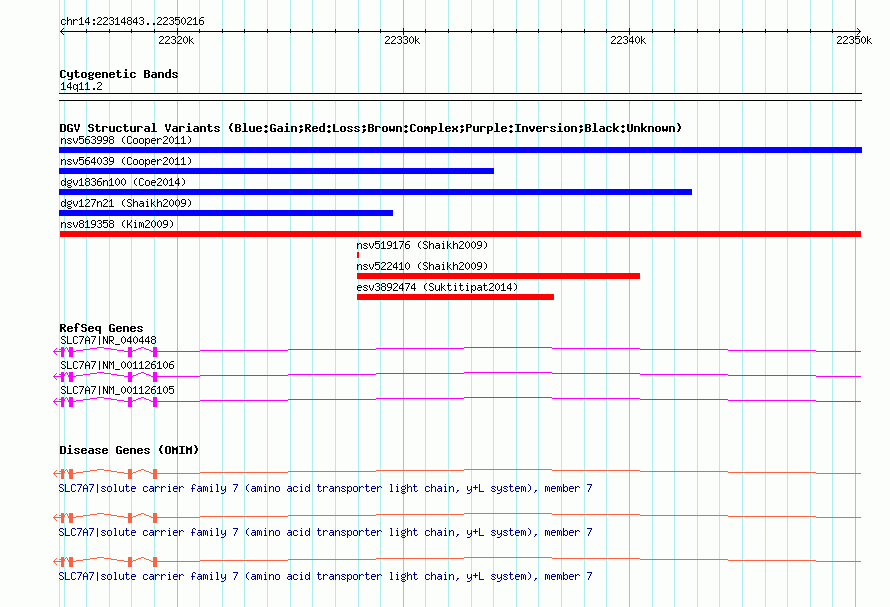This screenshot has height=607, width=890.
Task: Click the esv3892474 (Suktitipat2014) loss bar
Action: click(455, 297)
